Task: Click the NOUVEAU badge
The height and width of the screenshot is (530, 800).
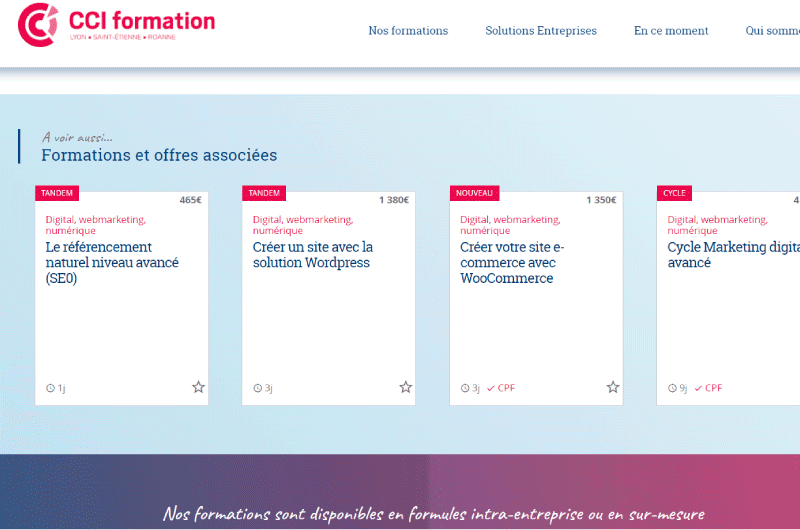Action: (474, 193)
